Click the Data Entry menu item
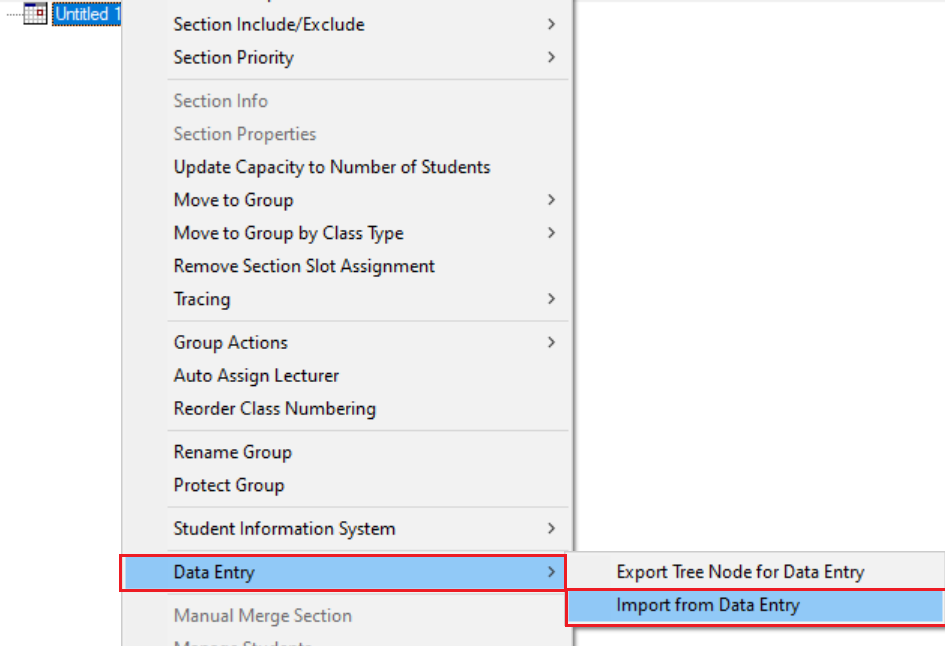Viewport: 945px width, 646px height. point(214,572)
